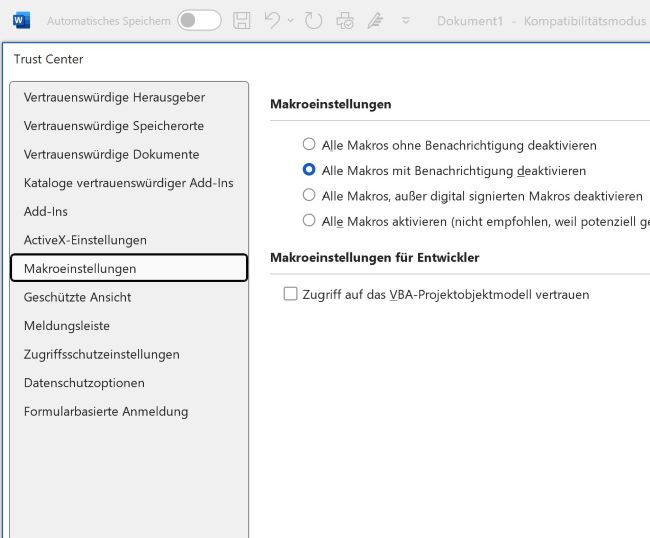The width and height of the screenshot is (650, 538).
Task: Open Geschützte Ansicht category
Action: coord(129,297)
